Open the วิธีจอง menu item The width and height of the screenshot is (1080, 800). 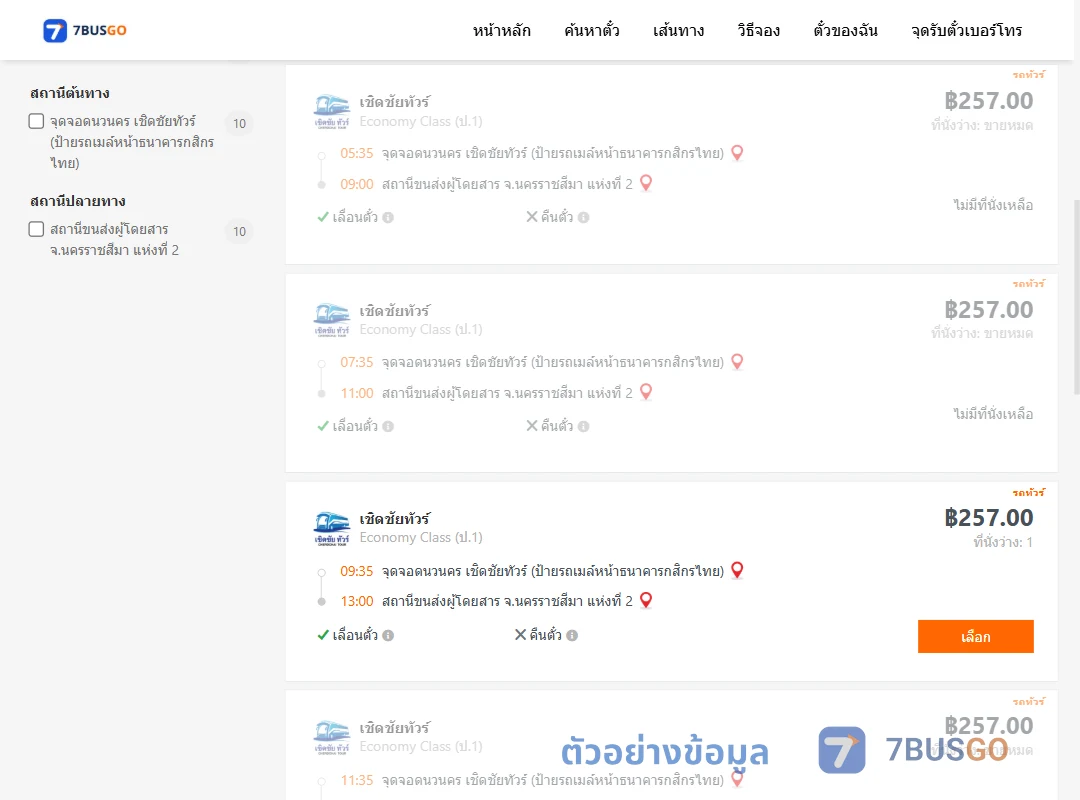pos(758,30)
